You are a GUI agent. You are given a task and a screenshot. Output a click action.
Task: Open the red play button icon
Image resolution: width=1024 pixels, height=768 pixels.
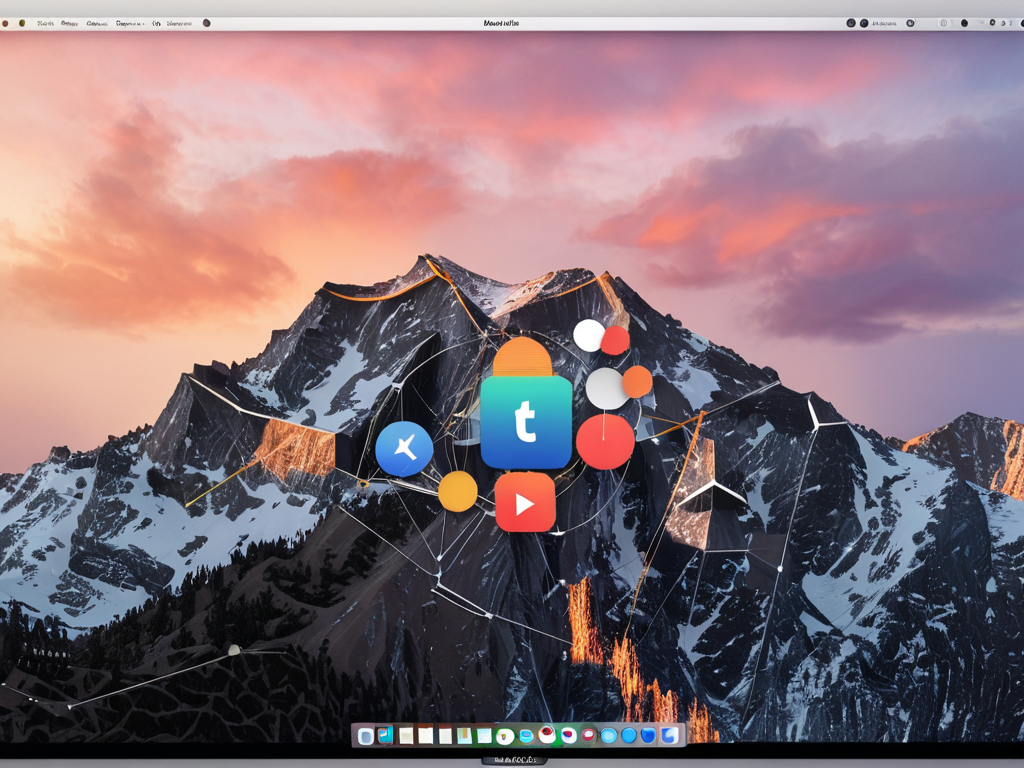pyautogui.click(x=525, y=502)
